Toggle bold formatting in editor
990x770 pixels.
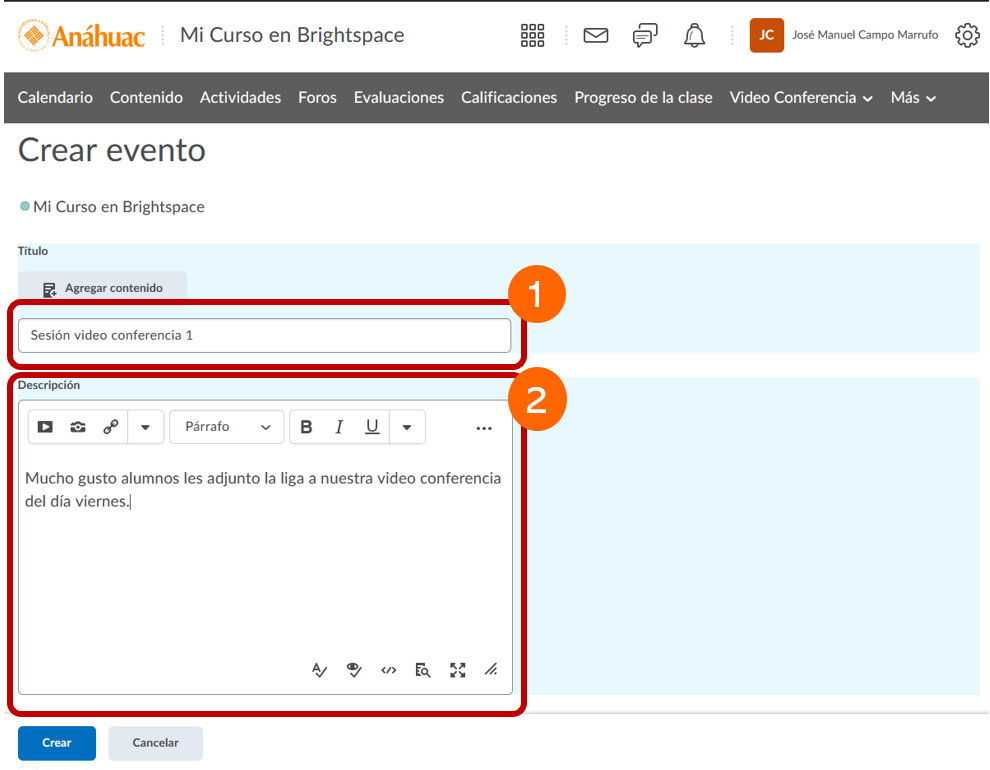point(307,427)
